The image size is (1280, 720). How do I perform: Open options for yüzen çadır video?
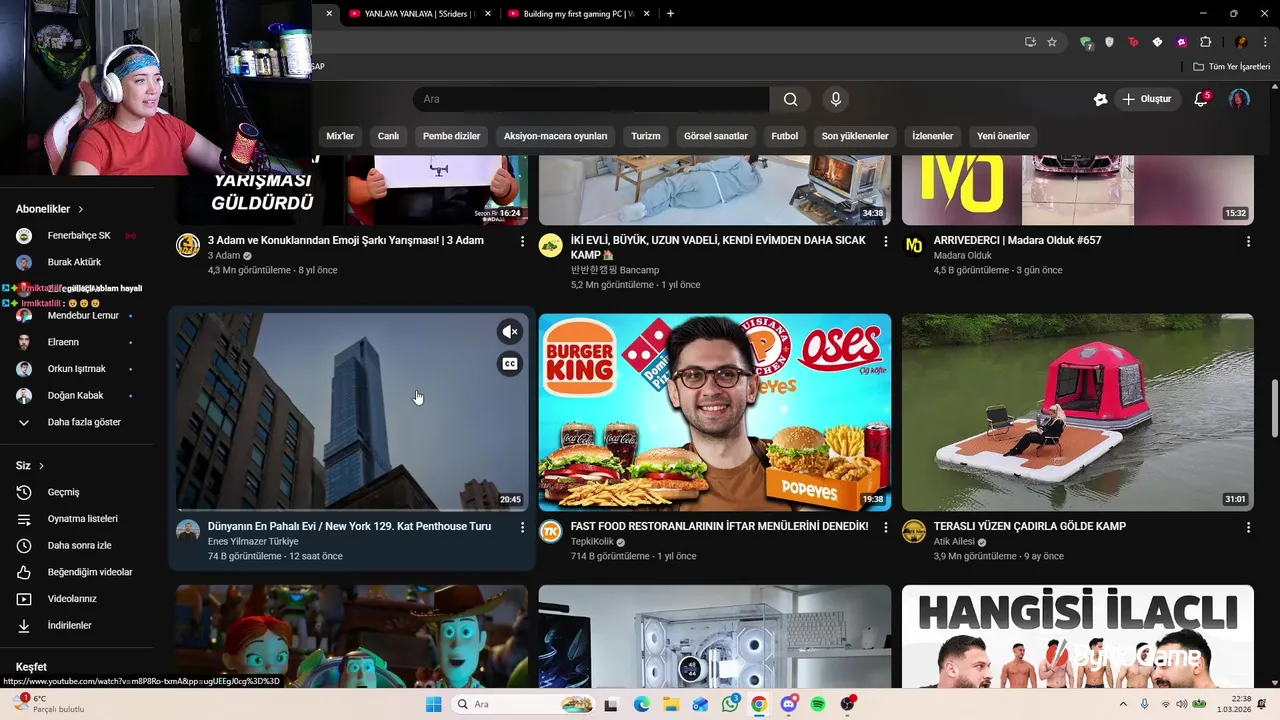coord(1248,527)
